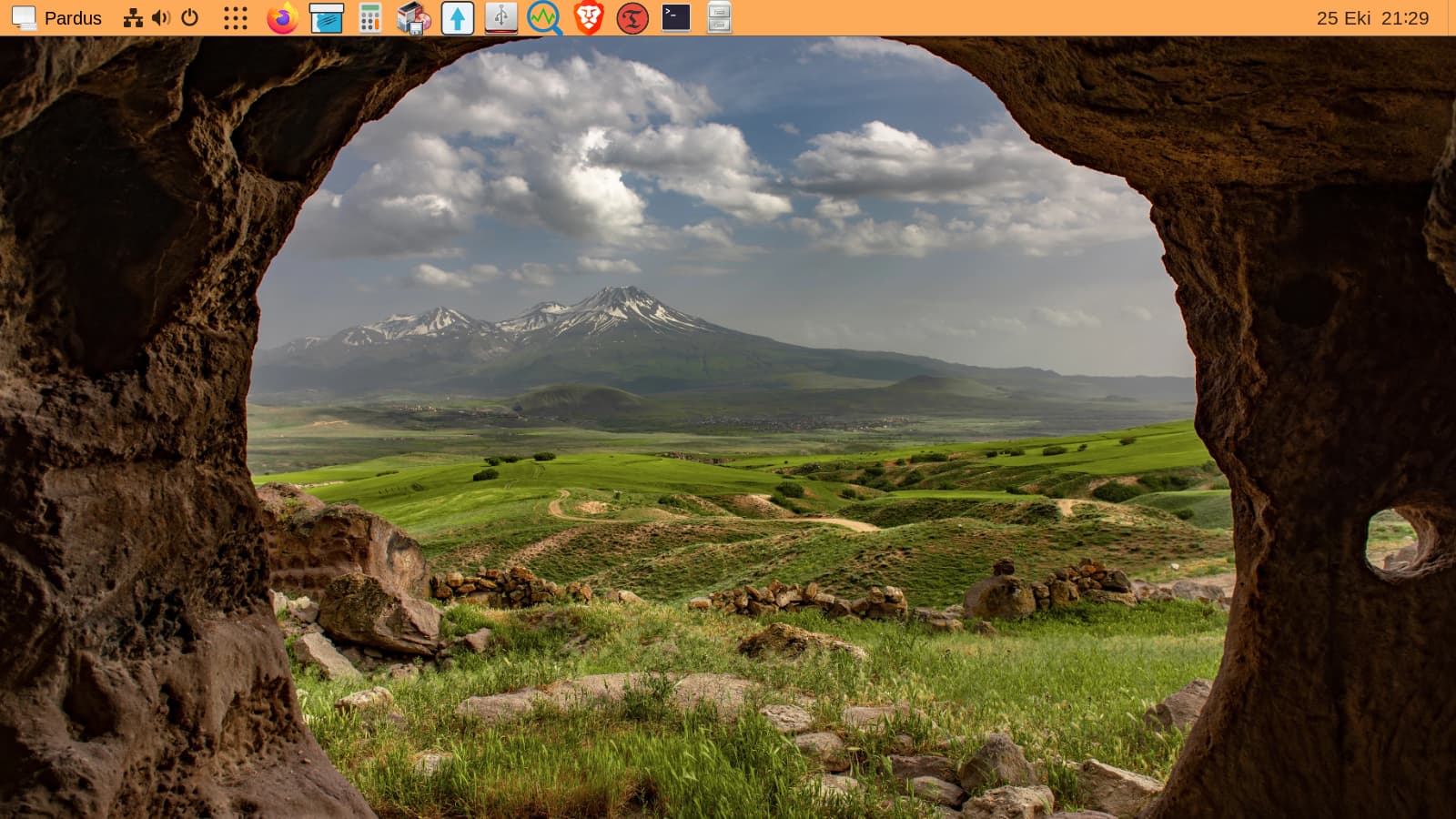
Task: Launch the system monitor with magnifier graph
Action: coord(544,18)
